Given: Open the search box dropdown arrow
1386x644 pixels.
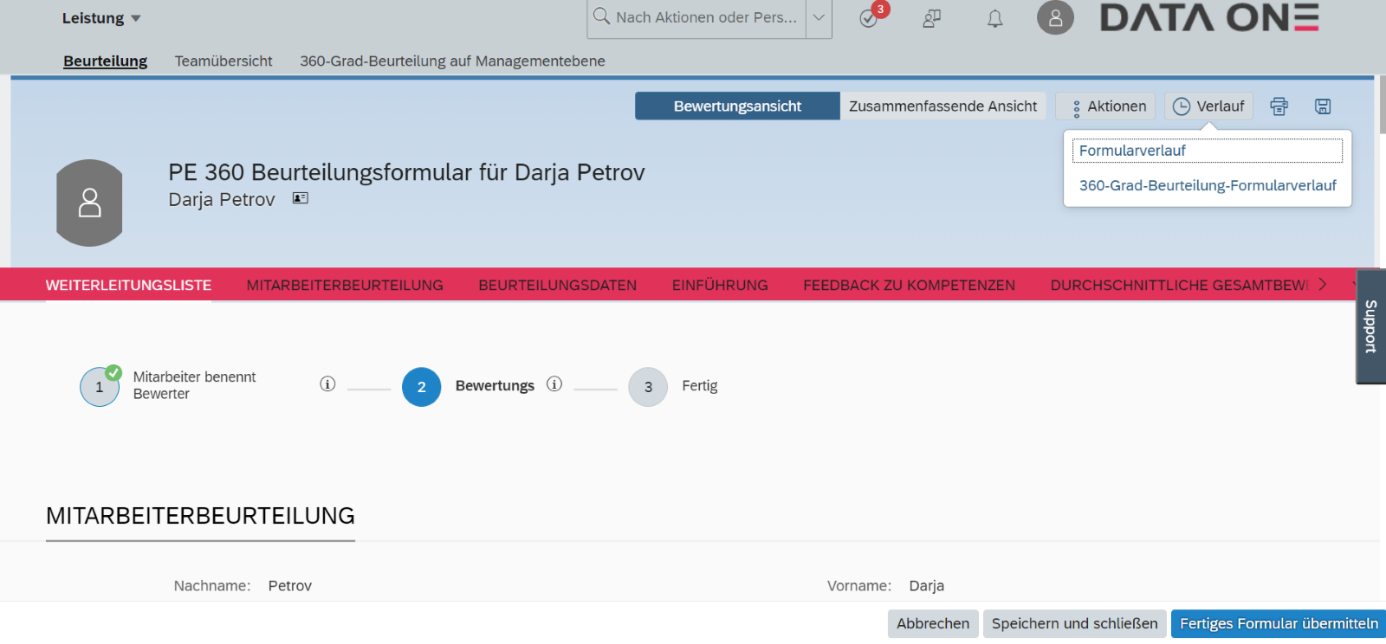Looking at the screenshot, I should click(818, 18).
